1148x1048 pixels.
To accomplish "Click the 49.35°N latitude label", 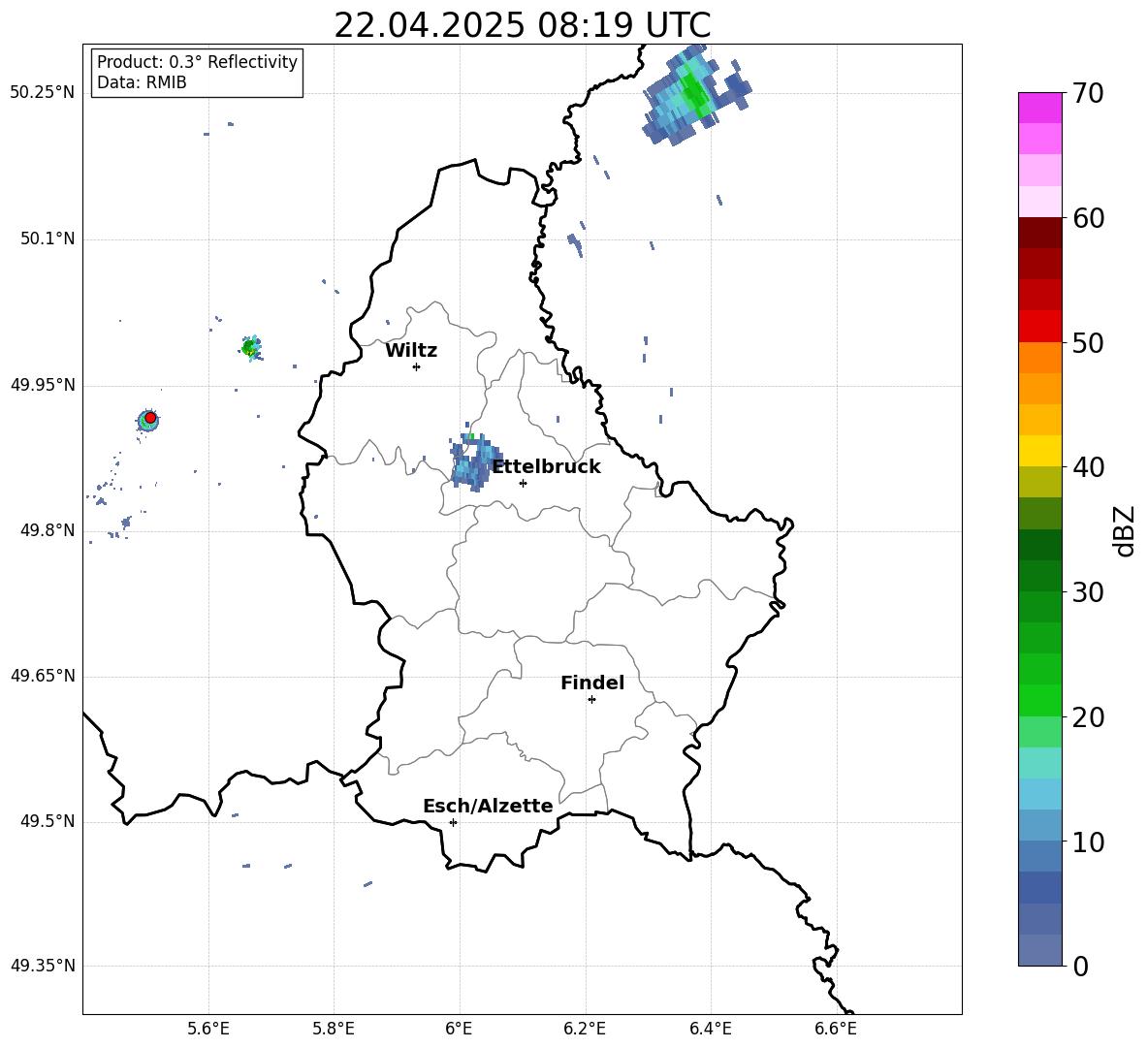I will click(43, 966).
